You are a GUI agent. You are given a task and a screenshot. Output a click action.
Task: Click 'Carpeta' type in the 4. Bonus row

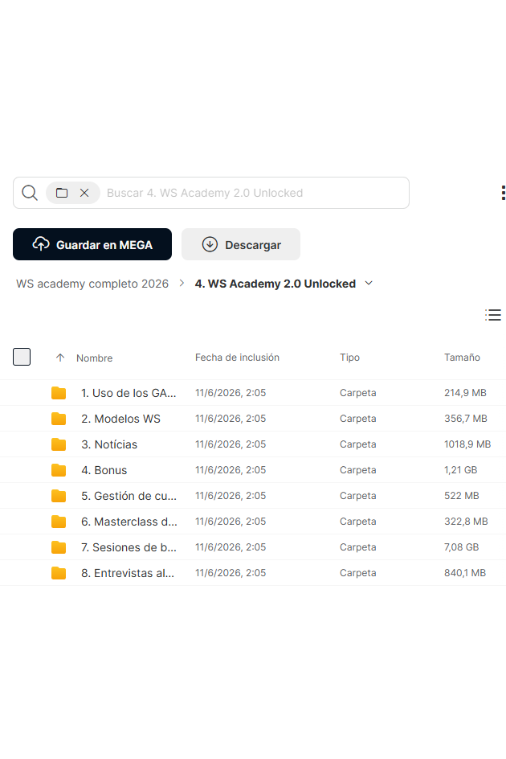pyautogui.click(x=358, y=470)
